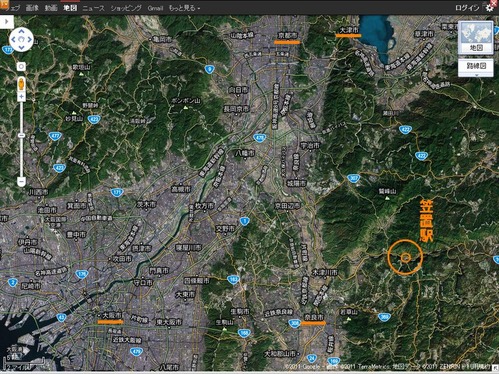Viewport: 499px width, 374px height.
Task: Click the my-location button below the pan control
Action: [x=21, y=67]
